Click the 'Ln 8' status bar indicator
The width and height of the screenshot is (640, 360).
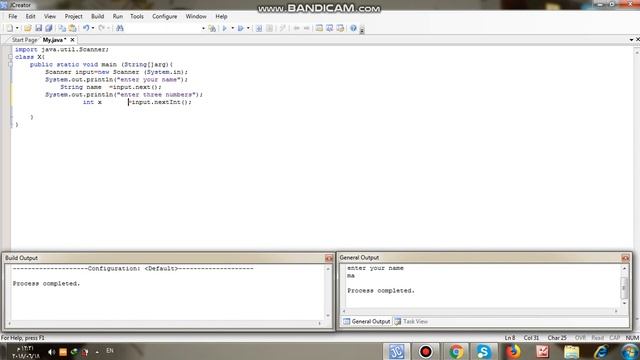(510, 338)
